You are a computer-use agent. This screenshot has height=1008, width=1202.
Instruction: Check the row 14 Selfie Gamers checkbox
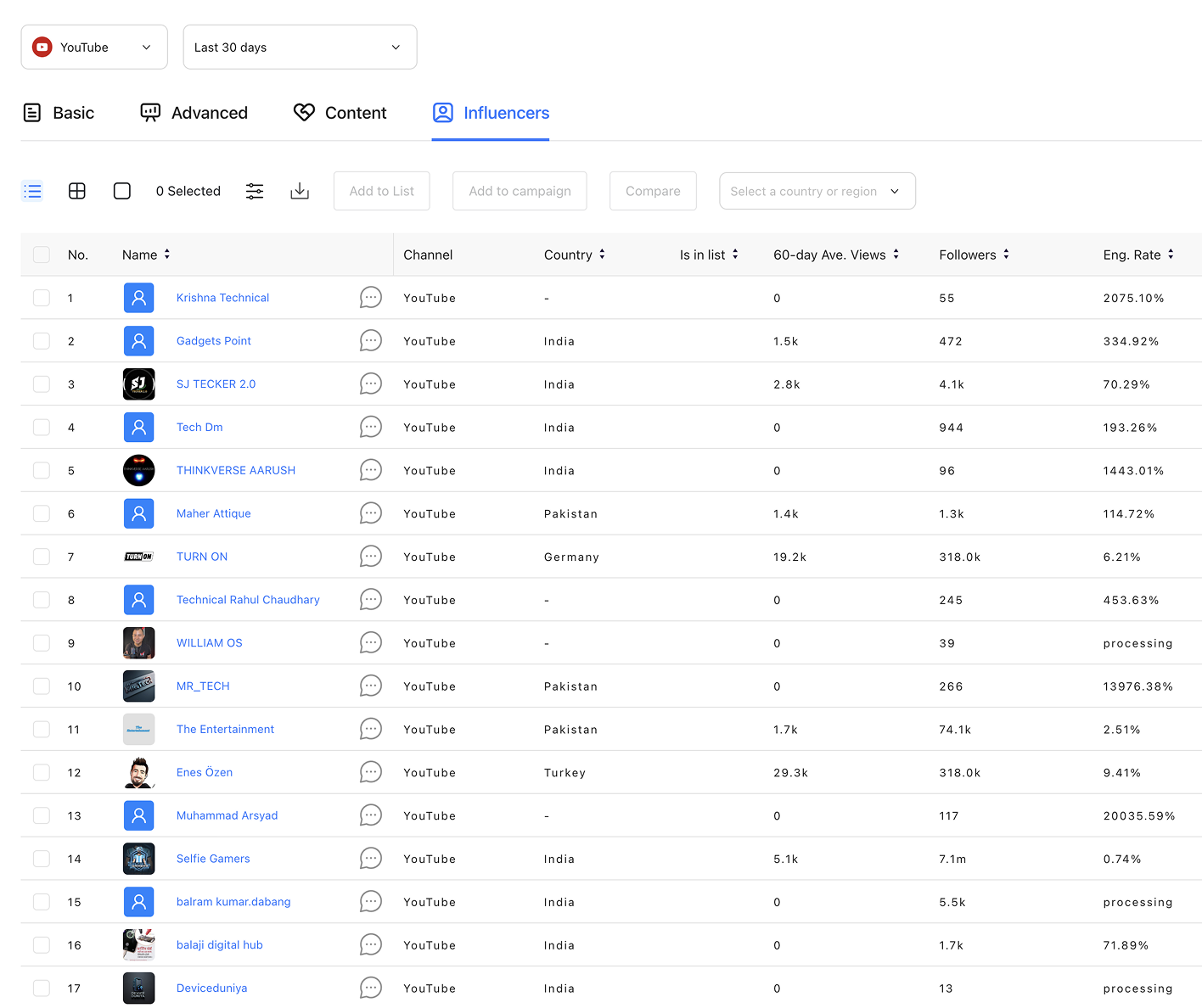[41, 859]
